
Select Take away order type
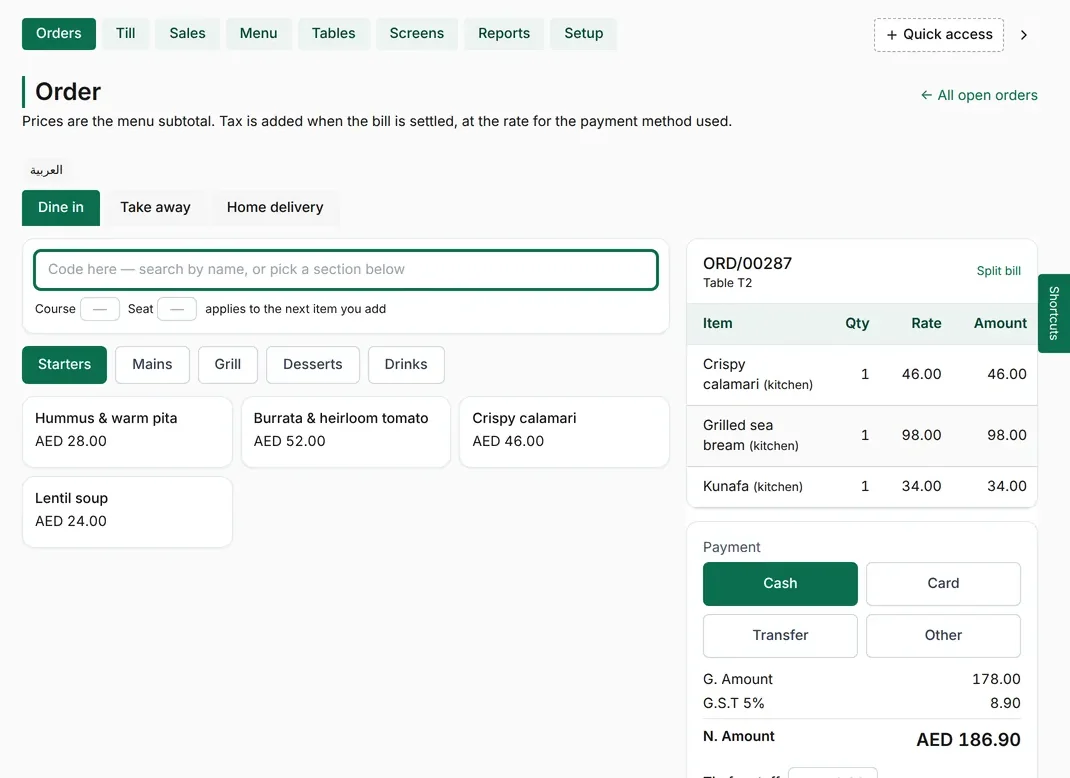click(x=156, y=207)
